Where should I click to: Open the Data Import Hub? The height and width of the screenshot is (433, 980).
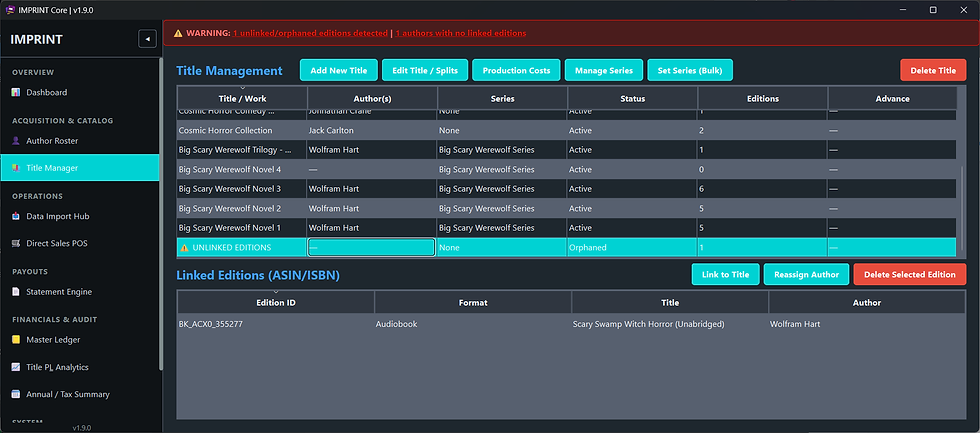tap(79, 216)
